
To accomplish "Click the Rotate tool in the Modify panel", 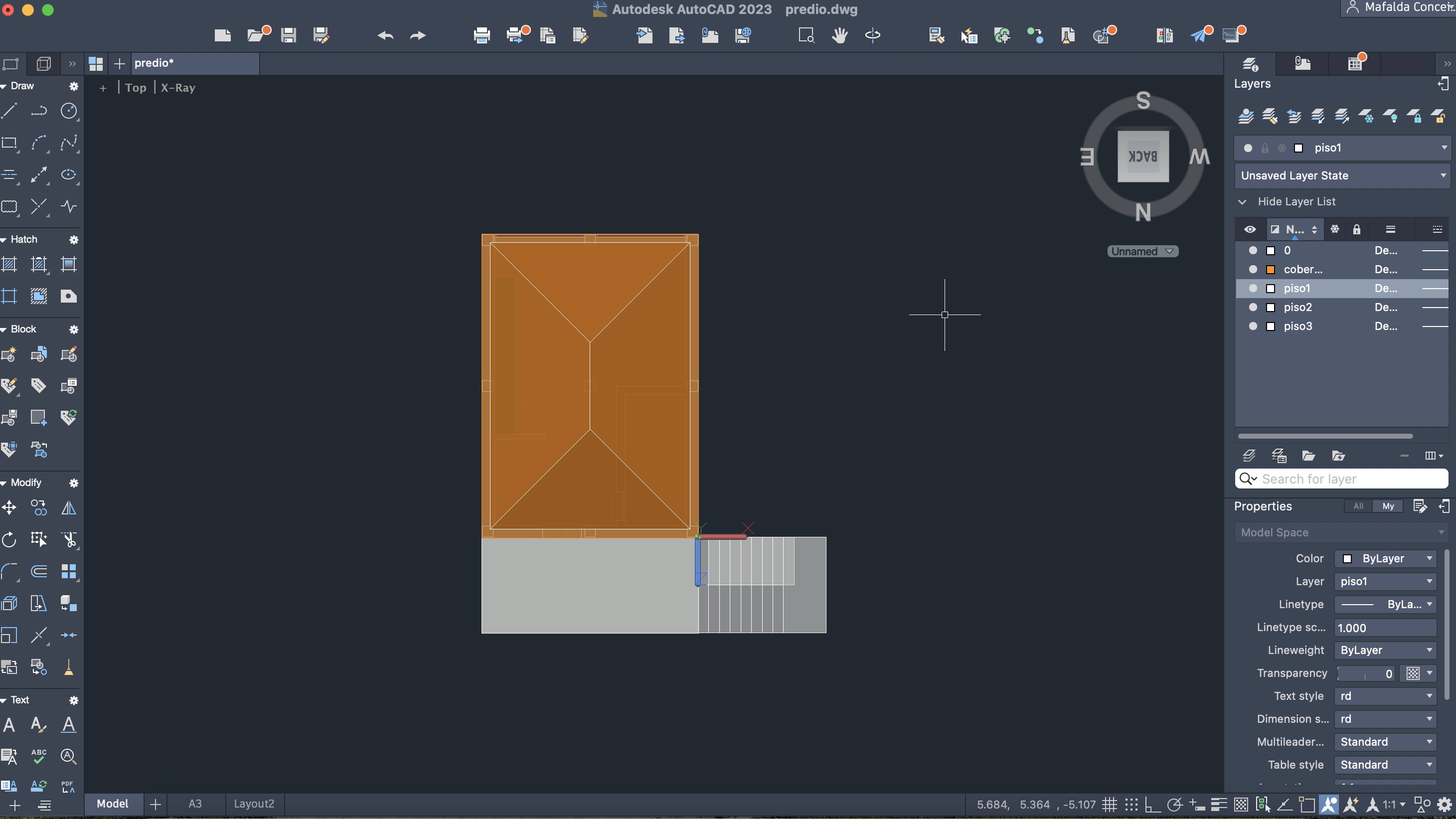I will coord(9,539).
